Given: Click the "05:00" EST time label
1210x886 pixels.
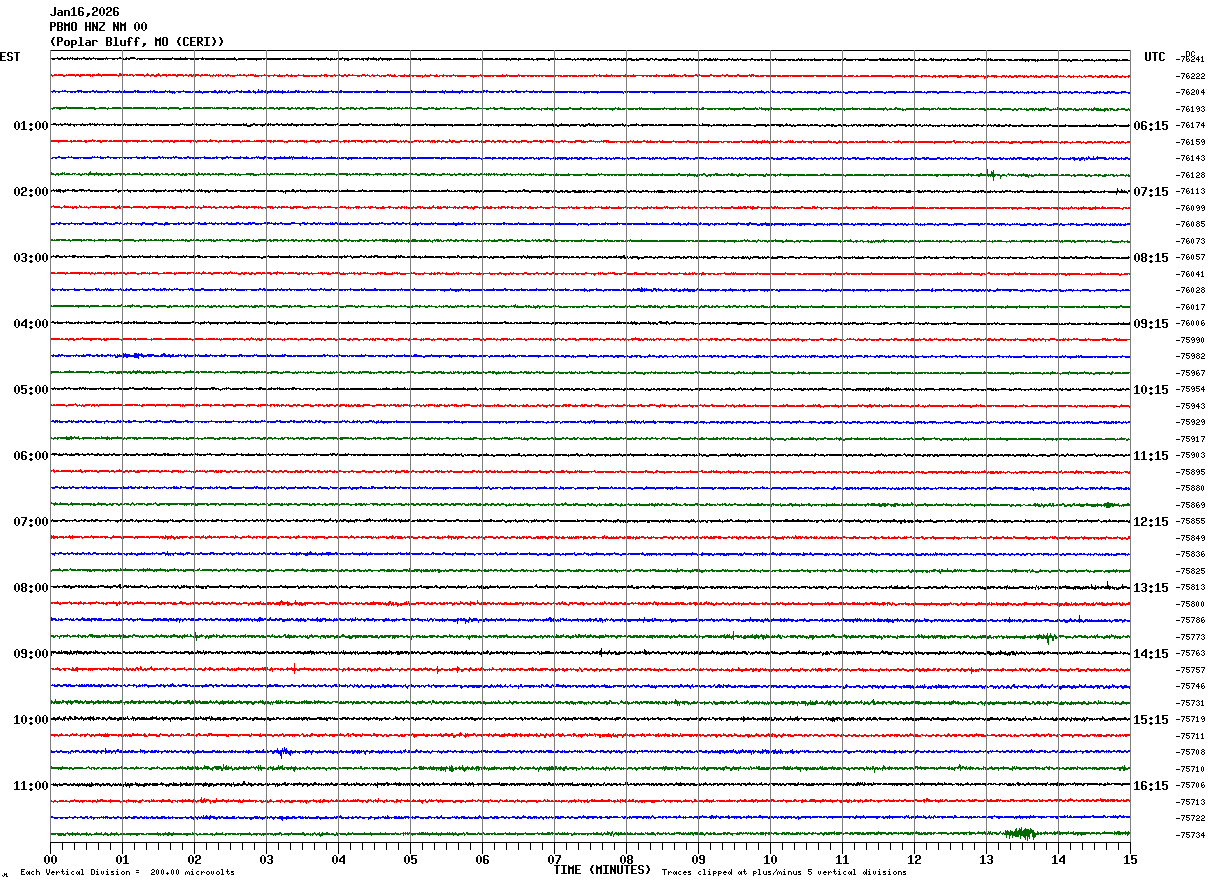Looking at the screenshot, I should coord(31,390).
